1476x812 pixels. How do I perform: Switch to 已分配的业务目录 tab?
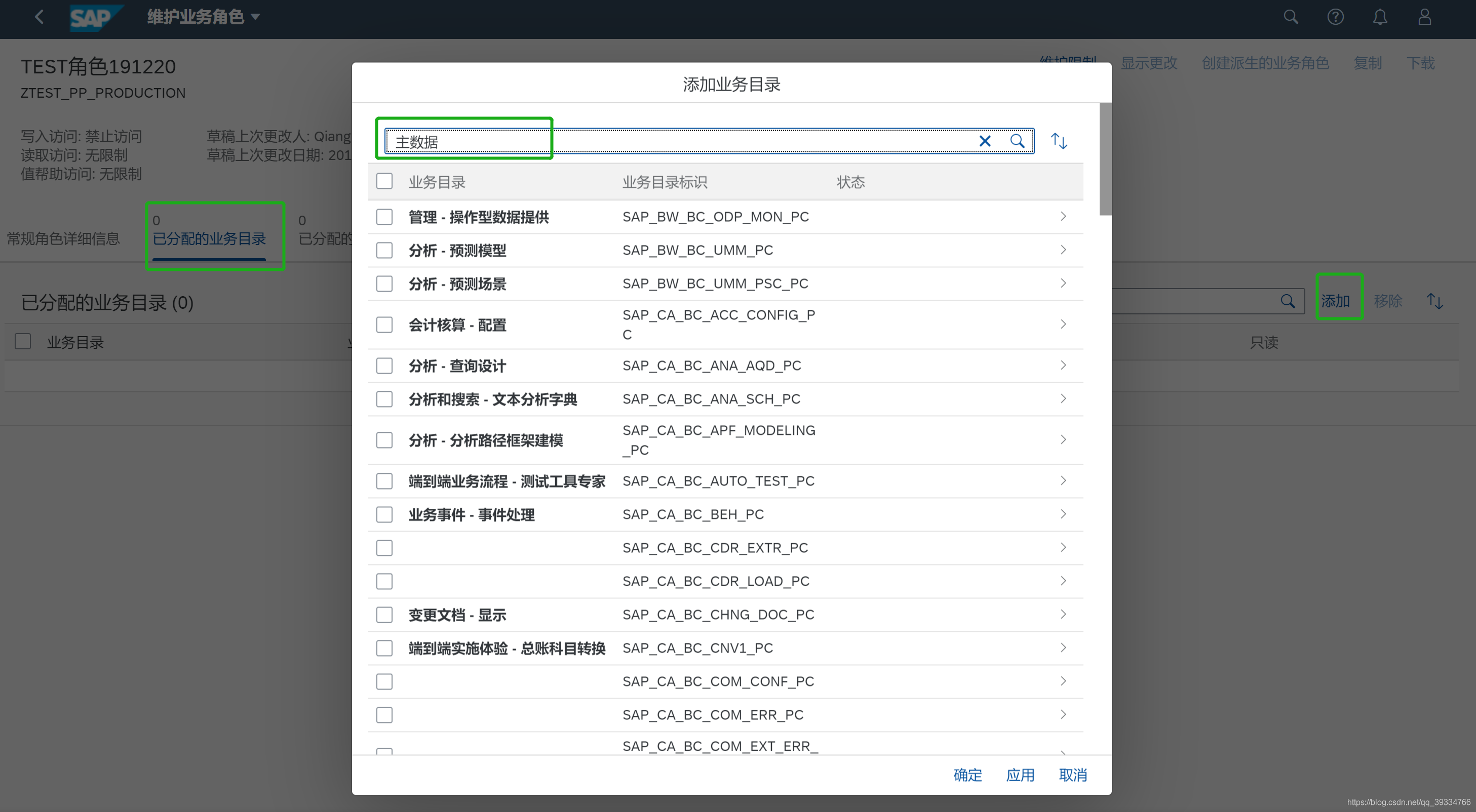click(209, 238)
